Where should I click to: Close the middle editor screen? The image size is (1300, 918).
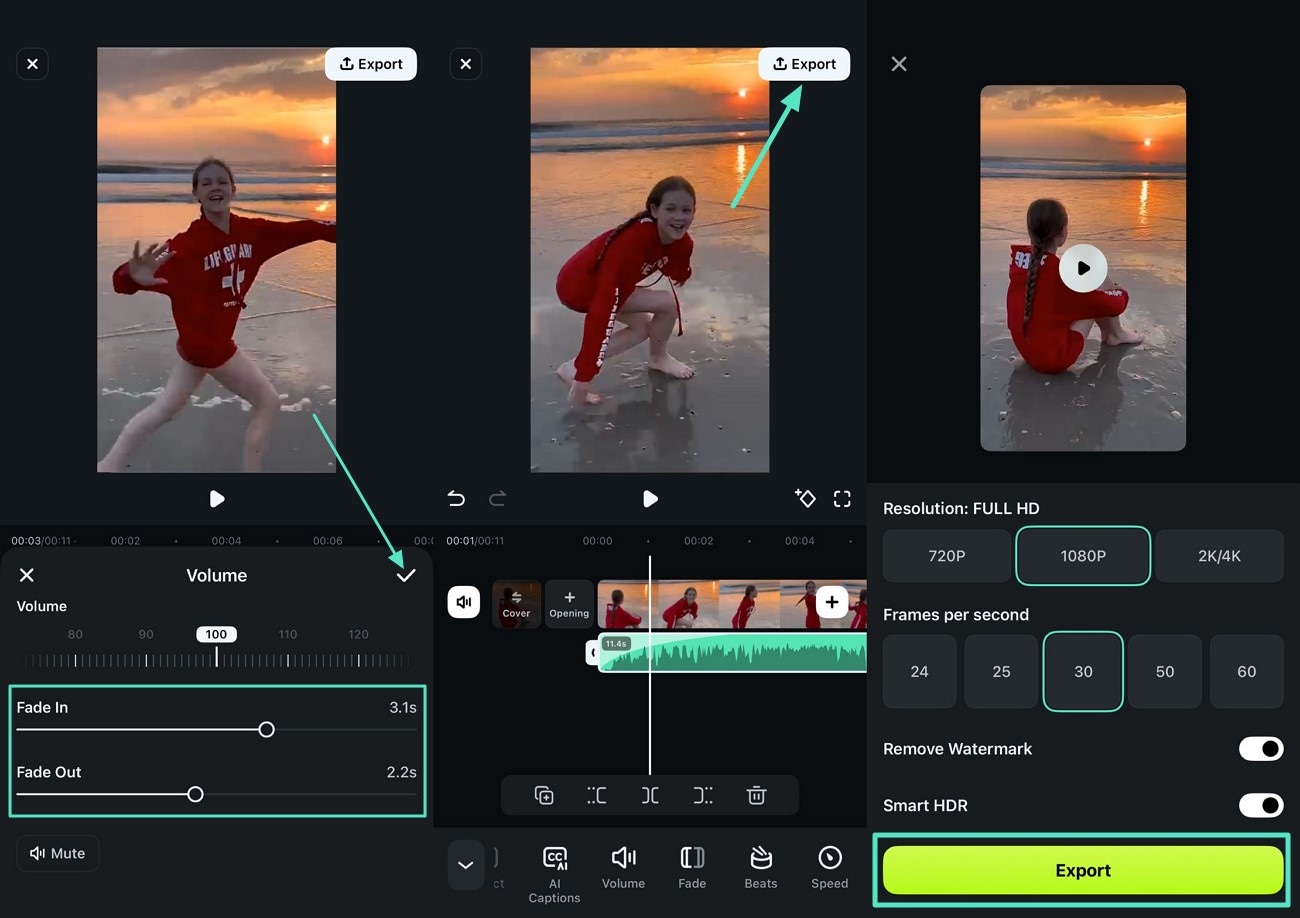[x=465, y=64]
